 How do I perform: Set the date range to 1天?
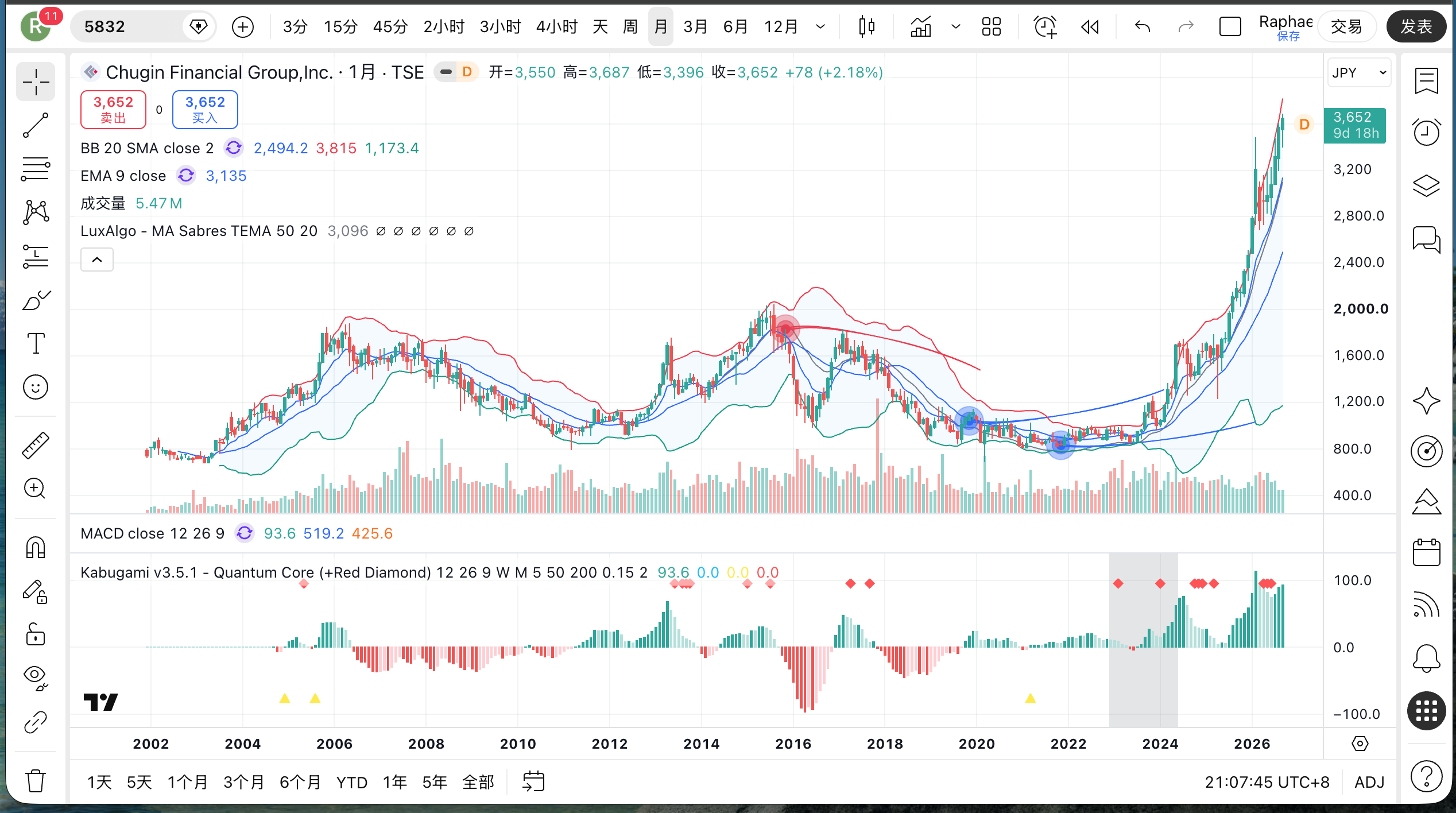coord(99,782)
